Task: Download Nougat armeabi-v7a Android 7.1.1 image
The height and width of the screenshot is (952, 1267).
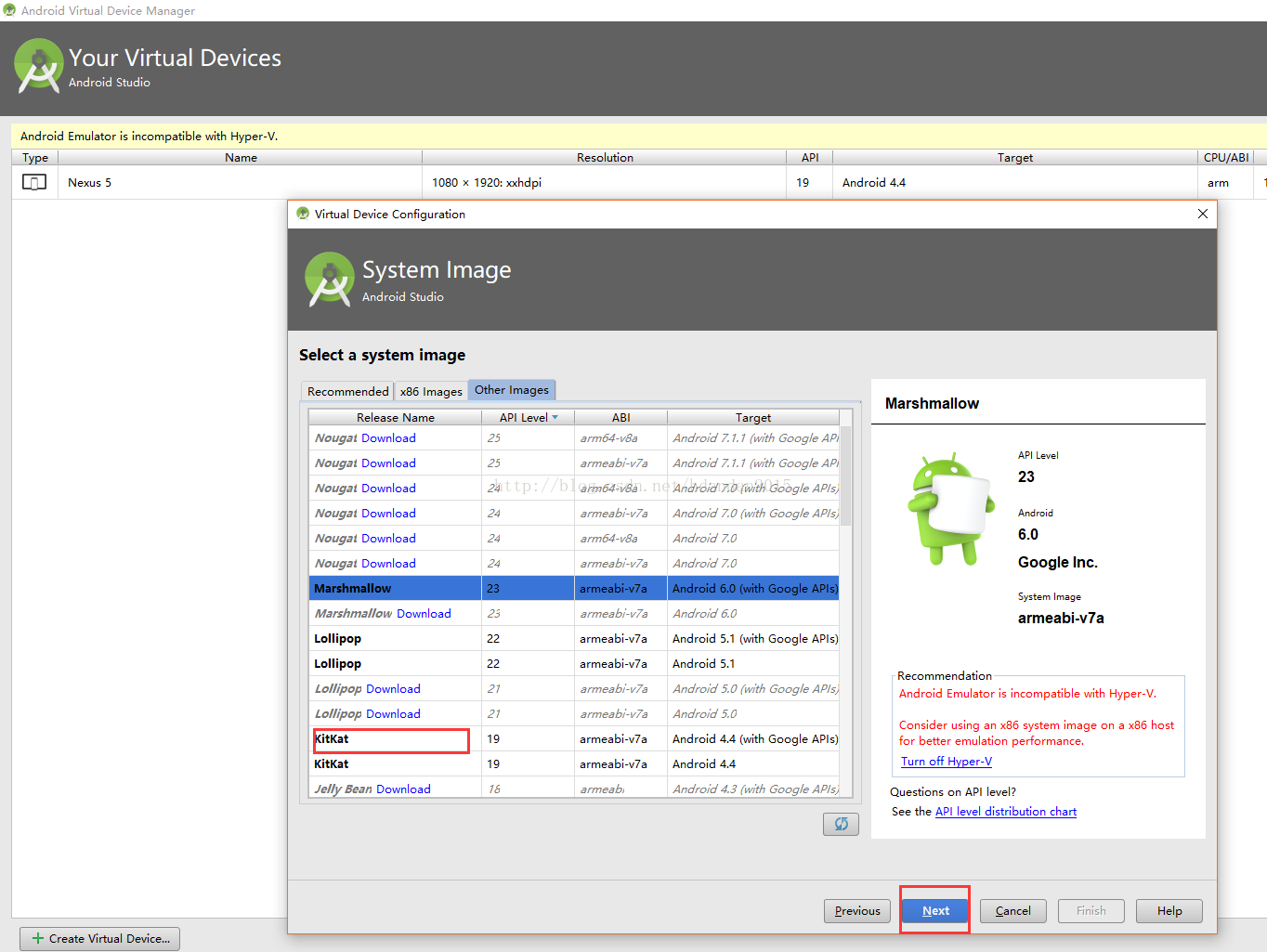Action: [x=388, y=463]
